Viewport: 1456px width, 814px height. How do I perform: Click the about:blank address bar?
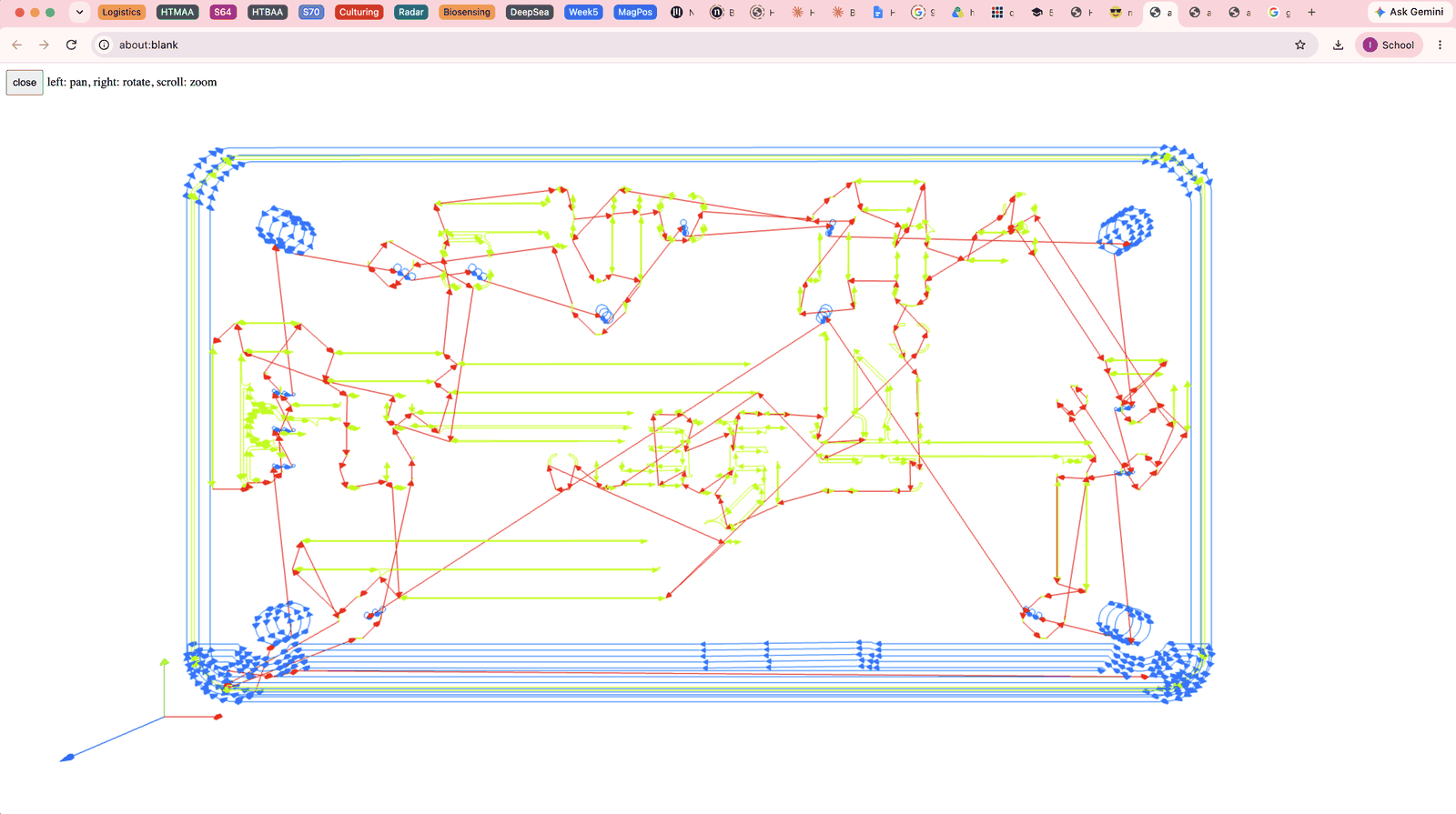click(696, 45)
